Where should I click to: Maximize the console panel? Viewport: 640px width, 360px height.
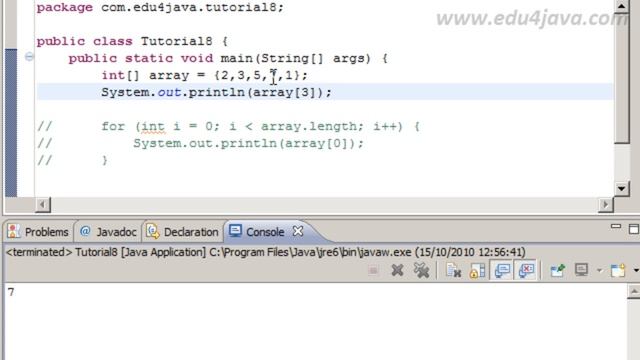634,229
